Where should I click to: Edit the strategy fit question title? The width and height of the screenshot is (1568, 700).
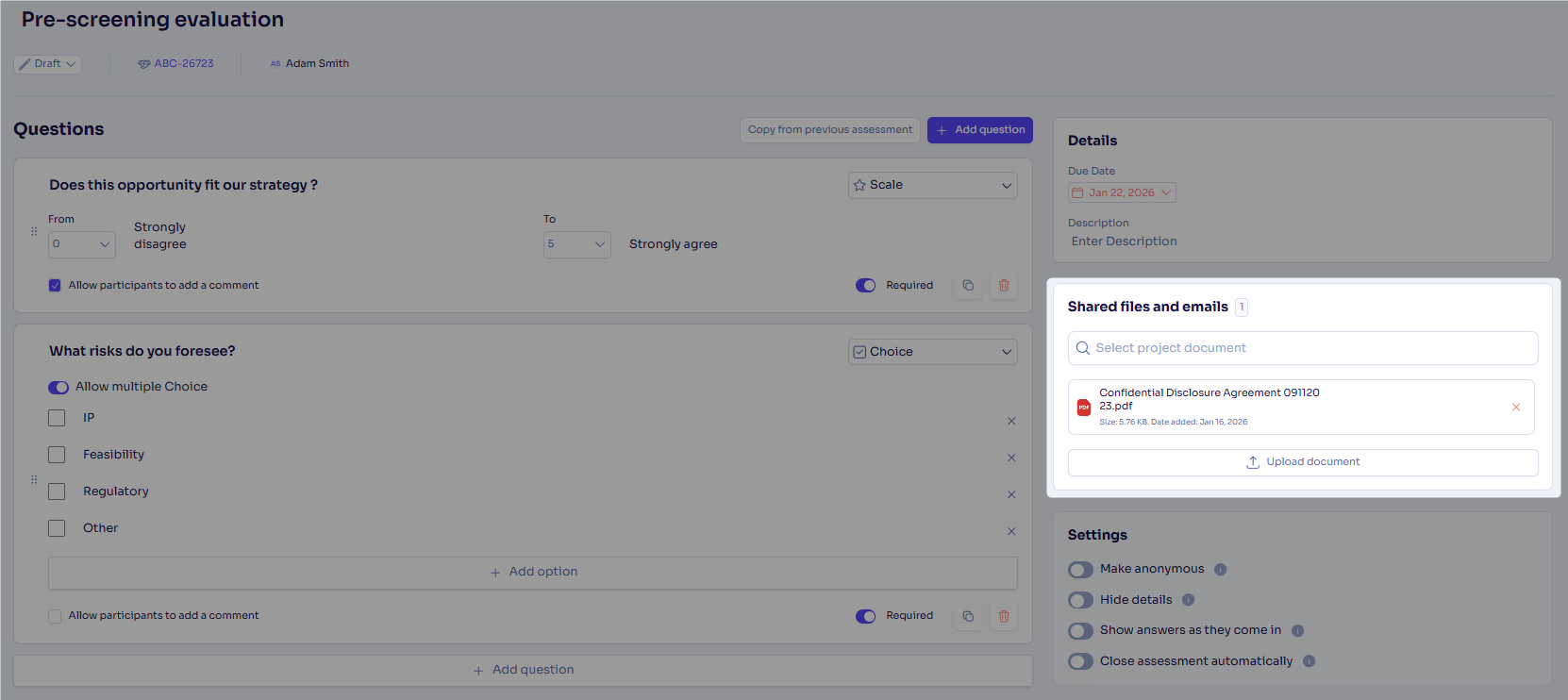(183, 185)
